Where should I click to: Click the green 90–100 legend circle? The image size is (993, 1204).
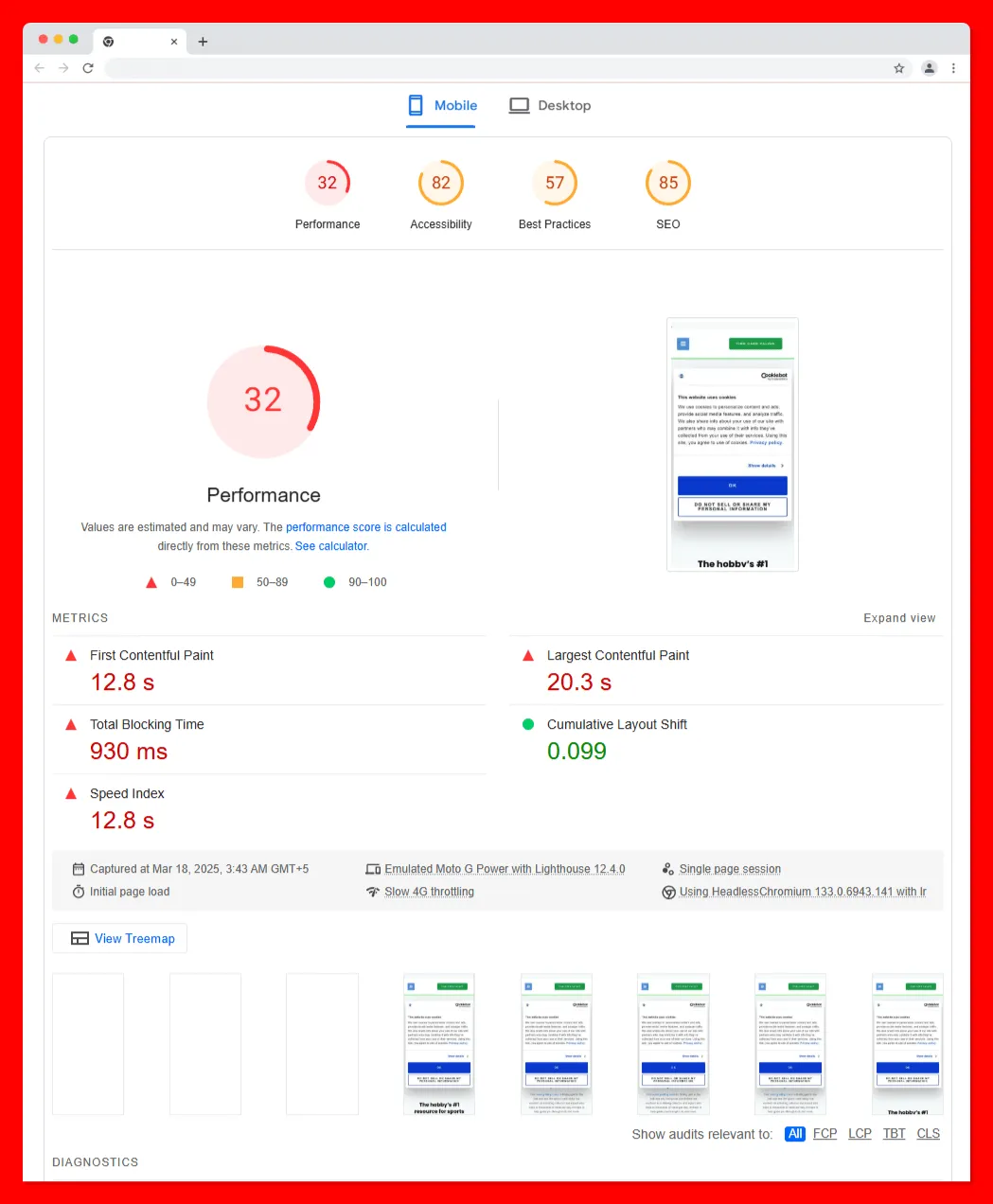pyautogui.click(x=329, y=582)
